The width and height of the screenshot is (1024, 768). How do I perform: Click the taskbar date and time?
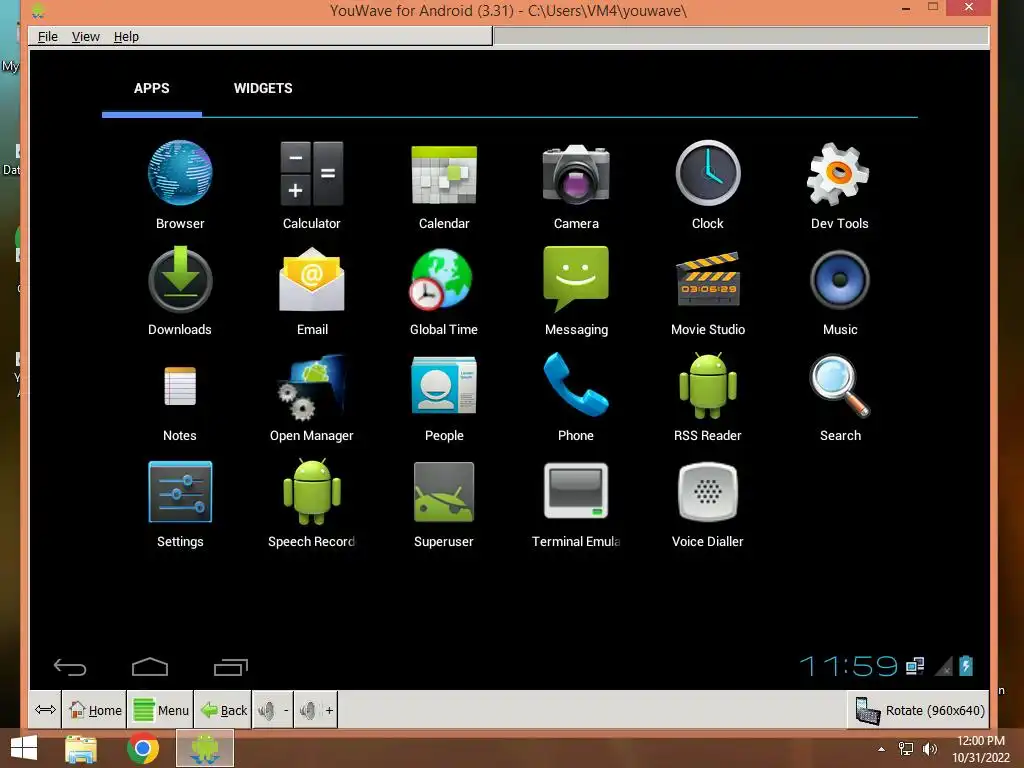(x=980, y=749)
